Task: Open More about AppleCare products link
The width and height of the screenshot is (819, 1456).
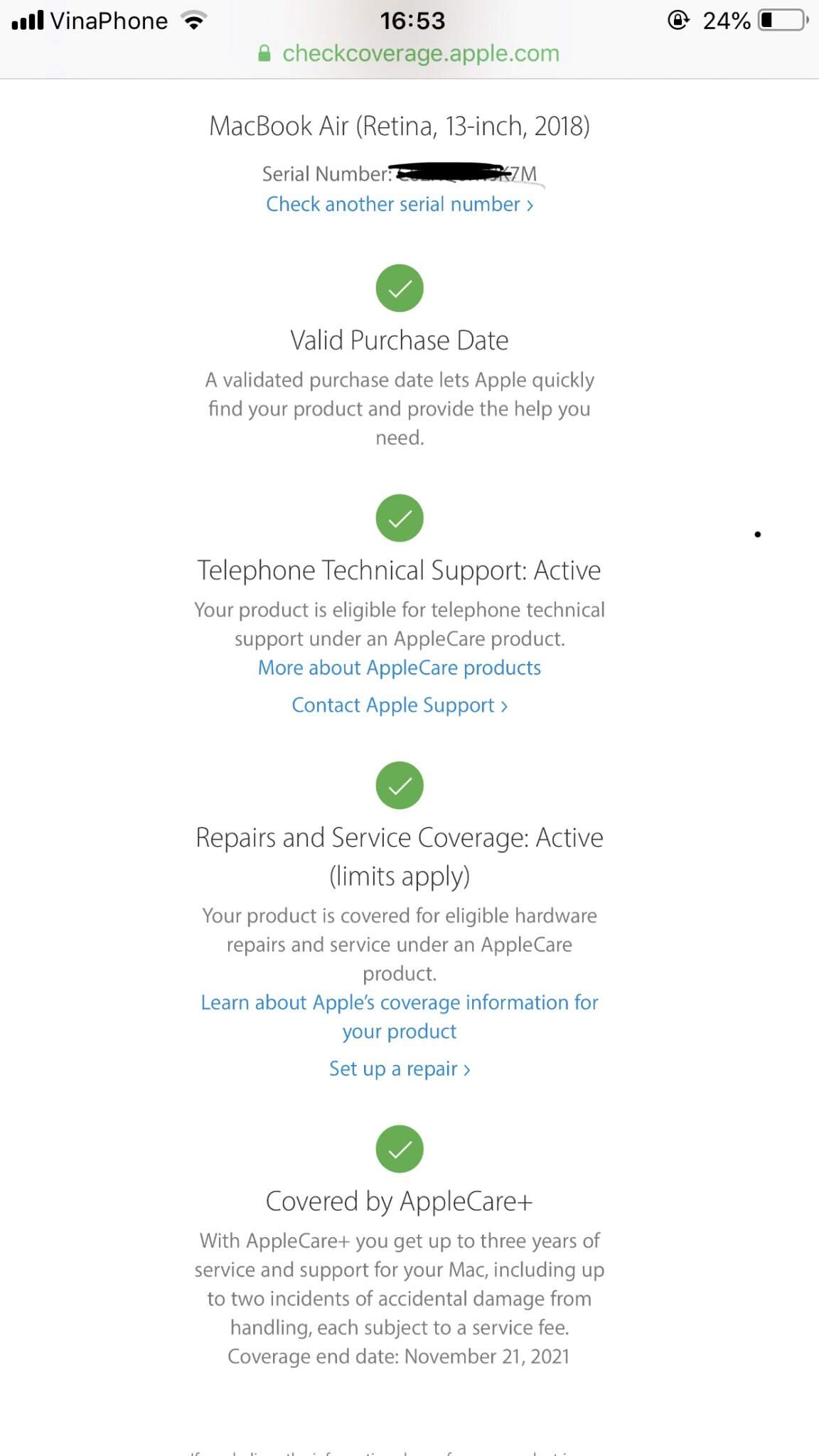Action: click(400, 668)
